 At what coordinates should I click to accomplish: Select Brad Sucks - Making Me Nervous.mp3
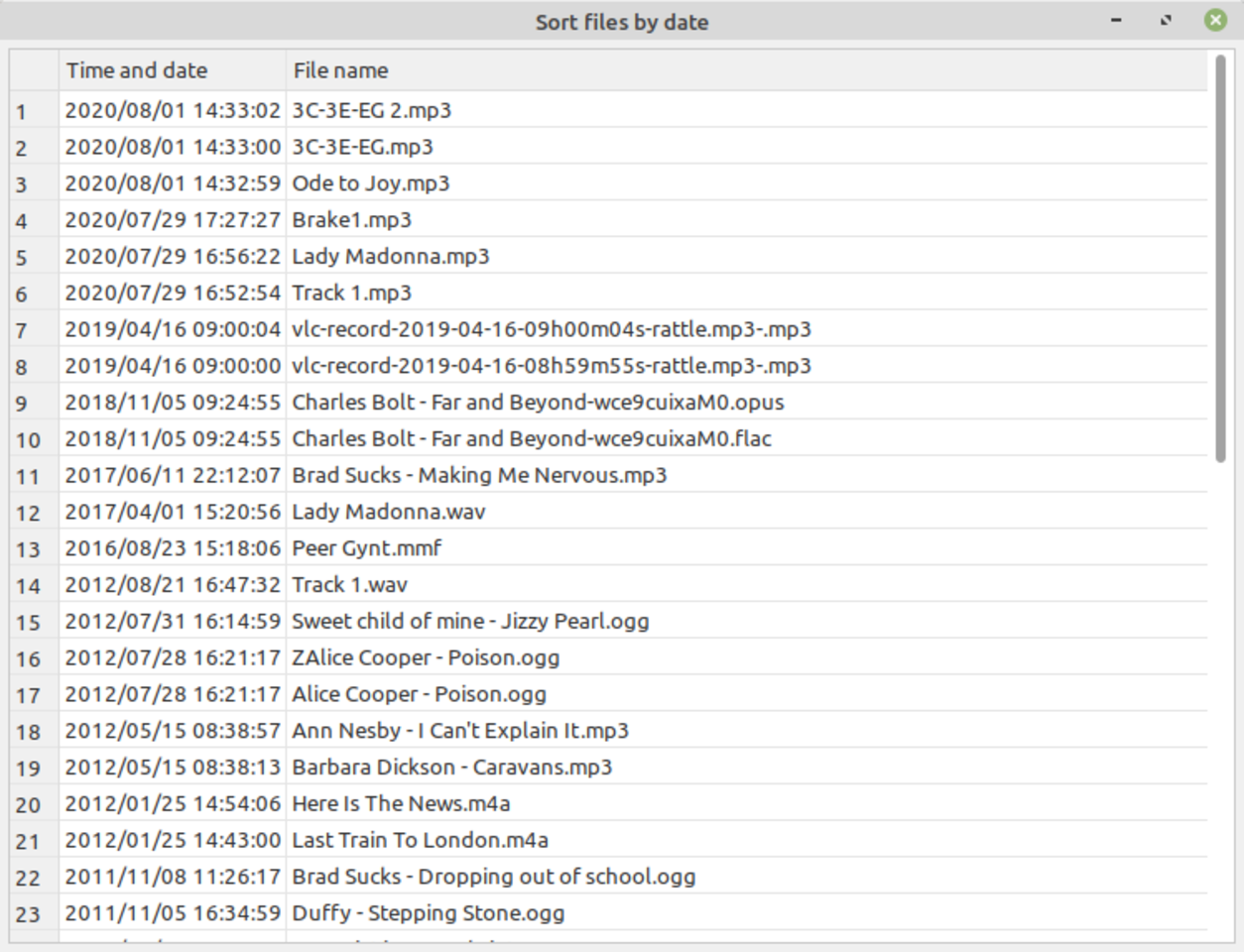click(x=479, y=475)
